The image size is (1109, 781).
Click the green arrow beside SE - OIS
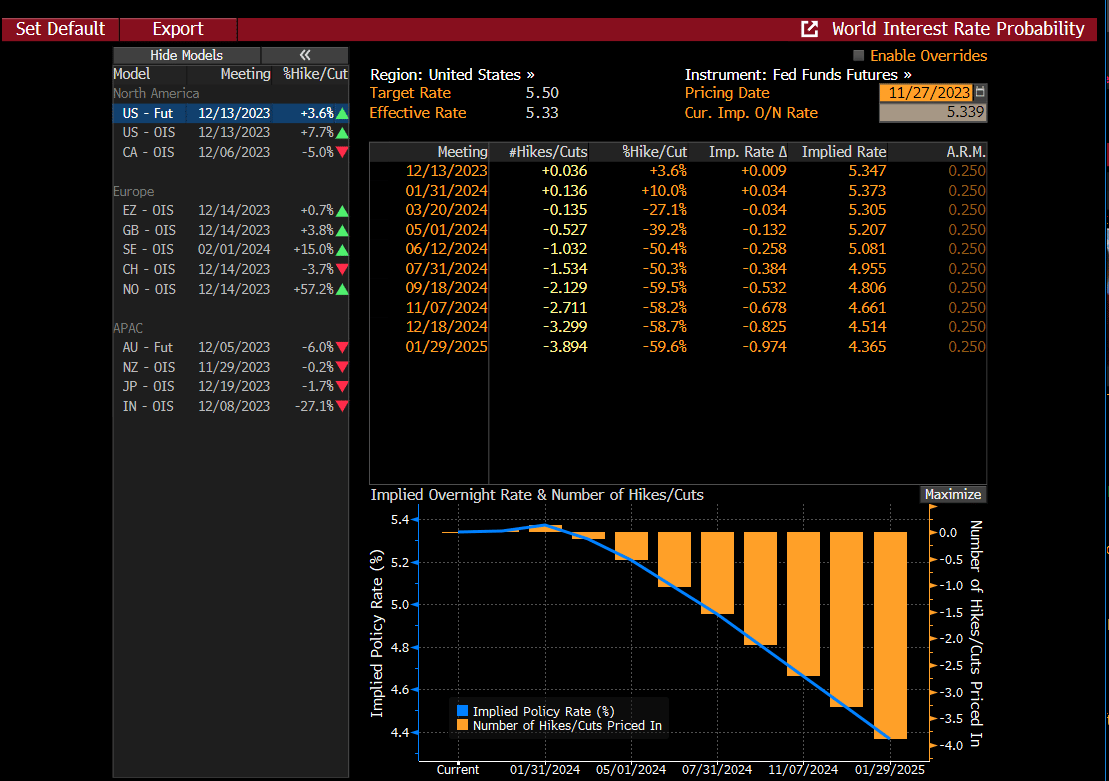point(342,250)
